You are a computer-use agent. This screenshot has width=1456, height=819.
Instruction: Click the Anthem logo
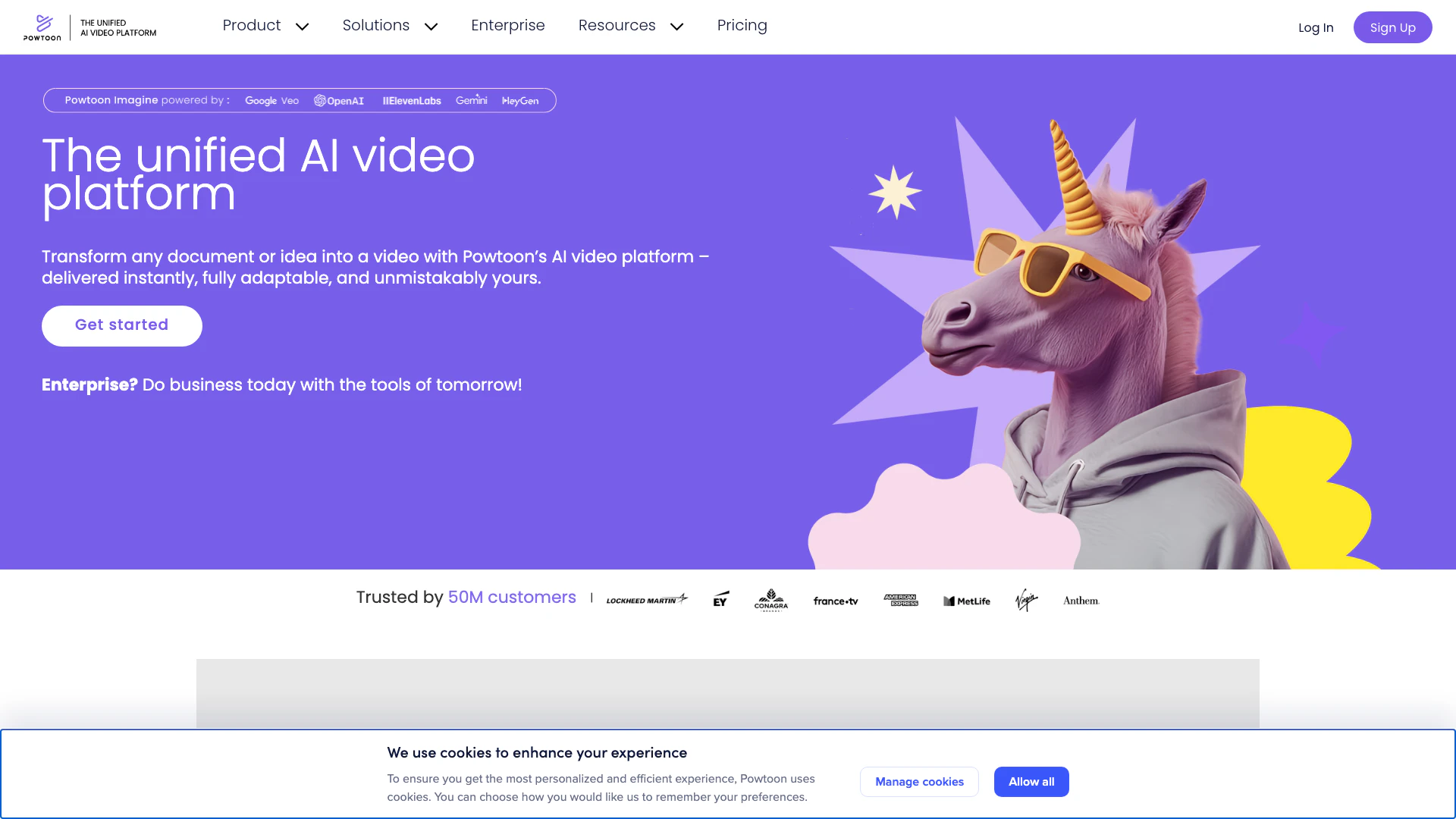[x=1081, y=600]
